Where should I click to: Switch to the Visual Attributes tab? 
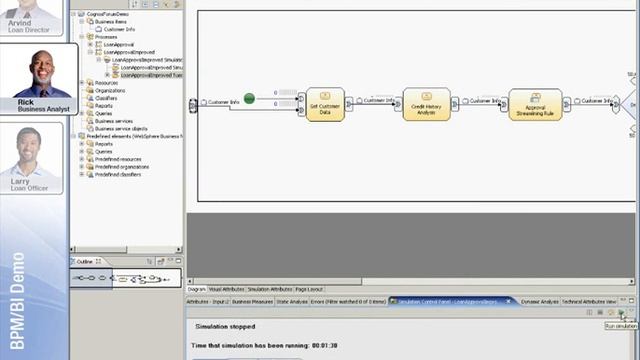226,289
